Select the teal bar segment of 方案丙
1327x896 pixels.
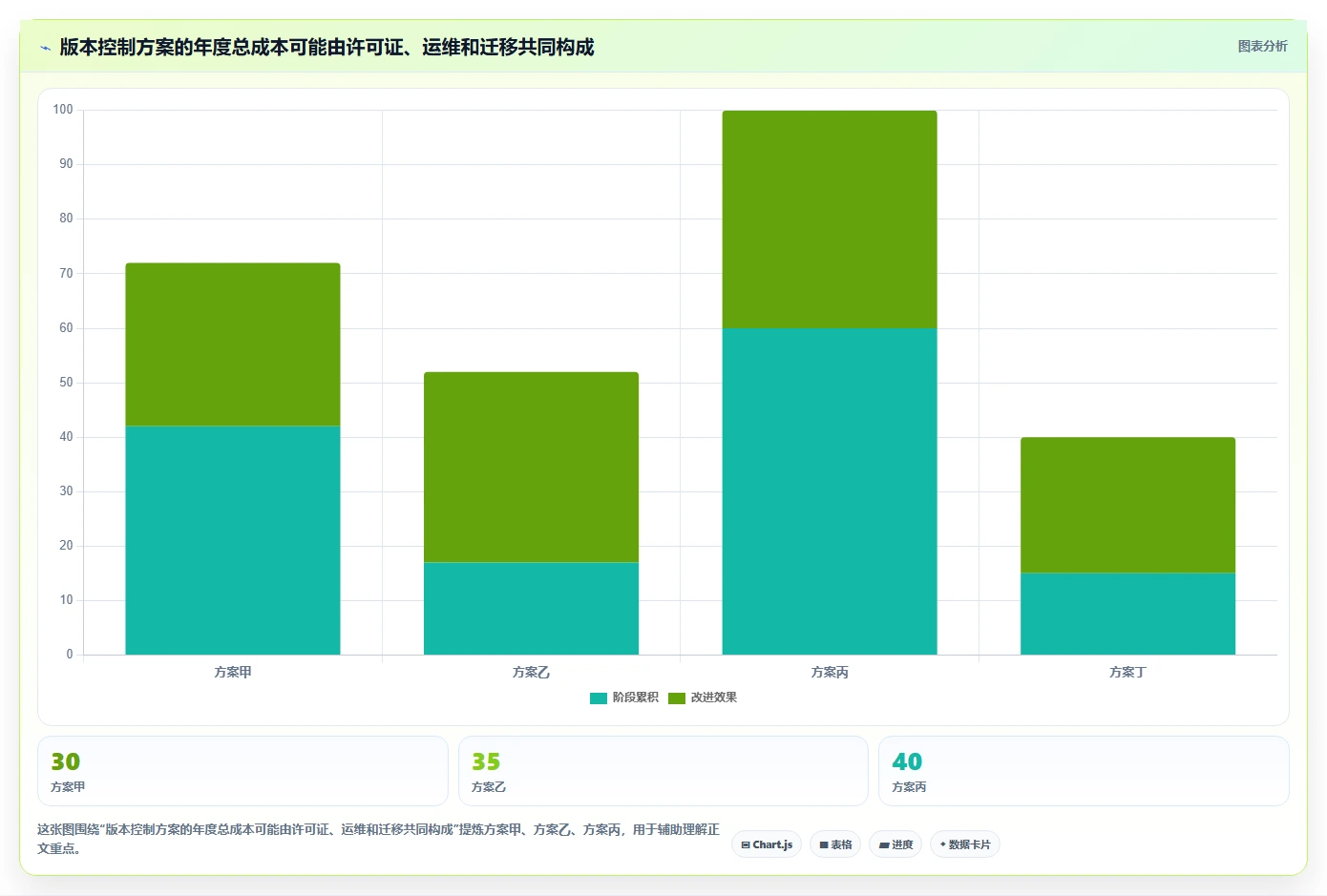[830, 491]
